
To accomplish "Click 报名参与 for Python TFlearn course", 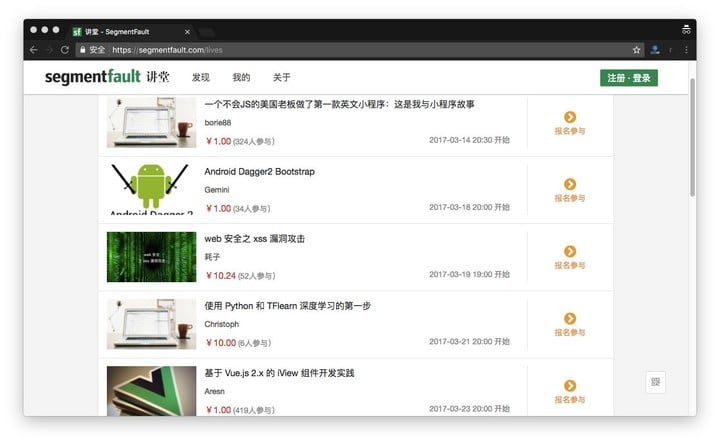I will click(x=570, y=332).
